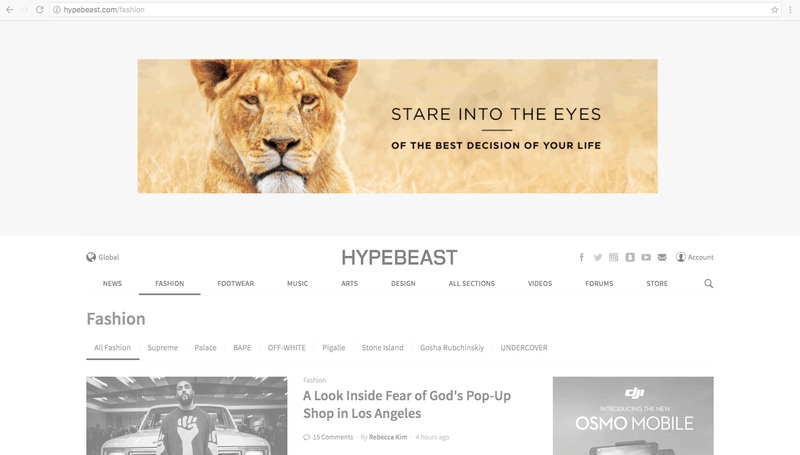Open Hypebeast Instagram icon
800x455 pixels.
(613, 257)
